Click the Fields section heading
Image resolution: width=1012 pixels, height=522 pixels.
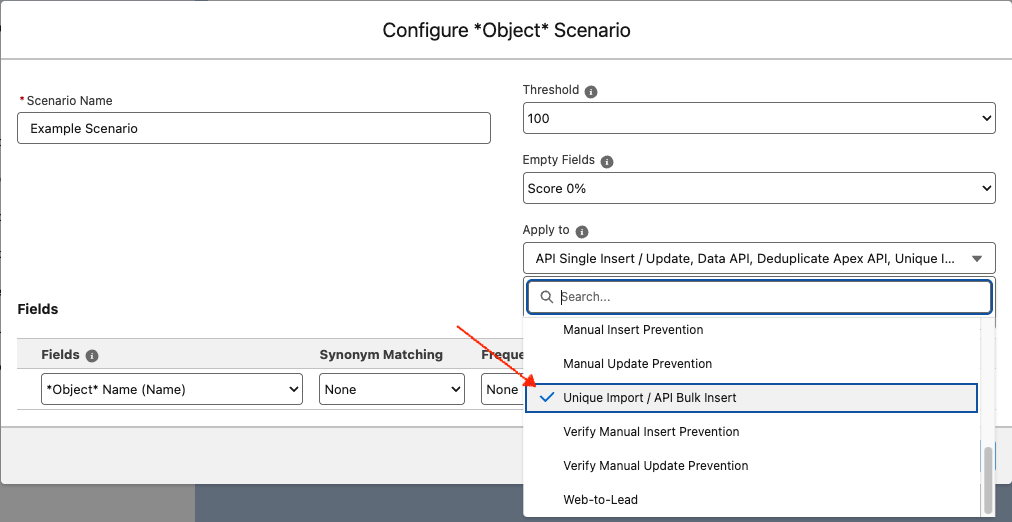[x=37, y=310]
